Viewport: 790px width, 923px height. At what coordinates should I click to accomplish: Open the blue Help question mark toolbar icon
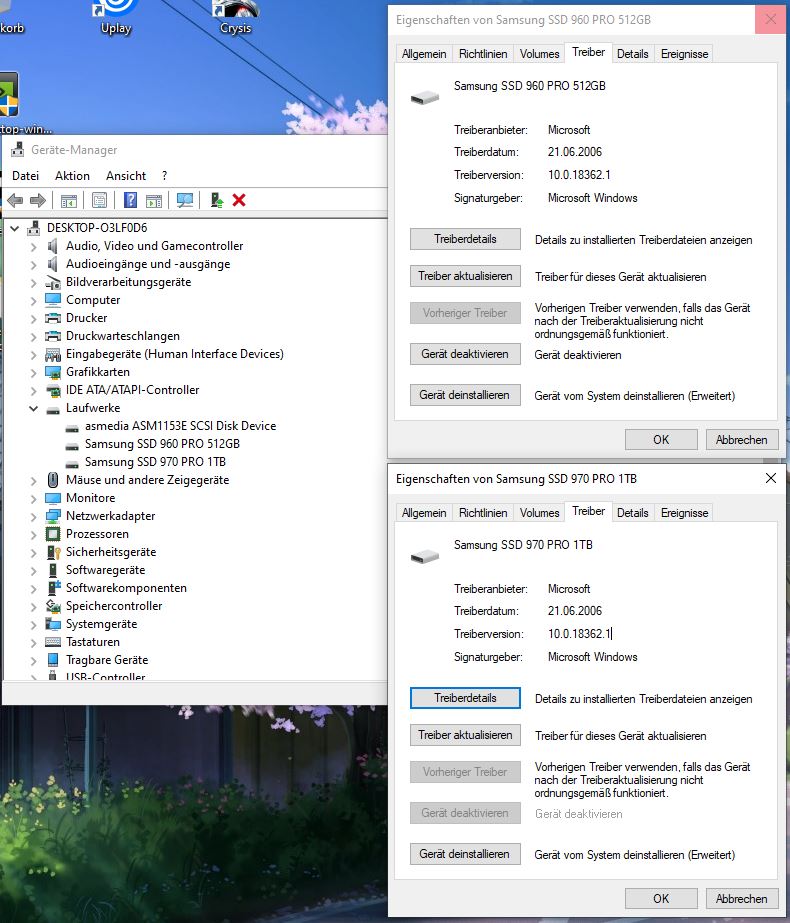click(130, 201)
